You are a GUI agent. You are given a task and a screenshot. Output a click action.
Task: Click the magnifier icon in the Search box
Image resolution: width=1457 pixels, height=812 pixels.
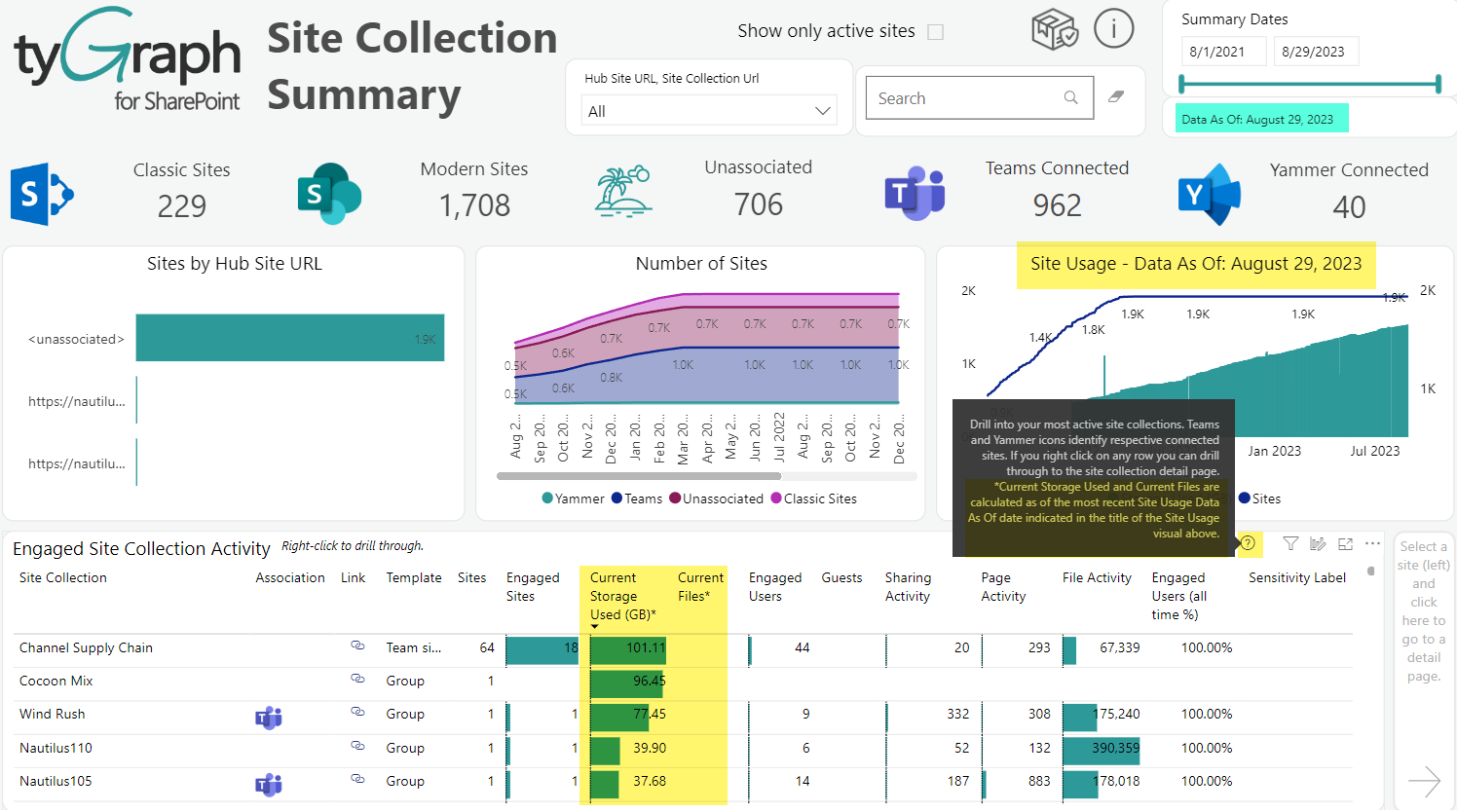[x=1070, y=97]
